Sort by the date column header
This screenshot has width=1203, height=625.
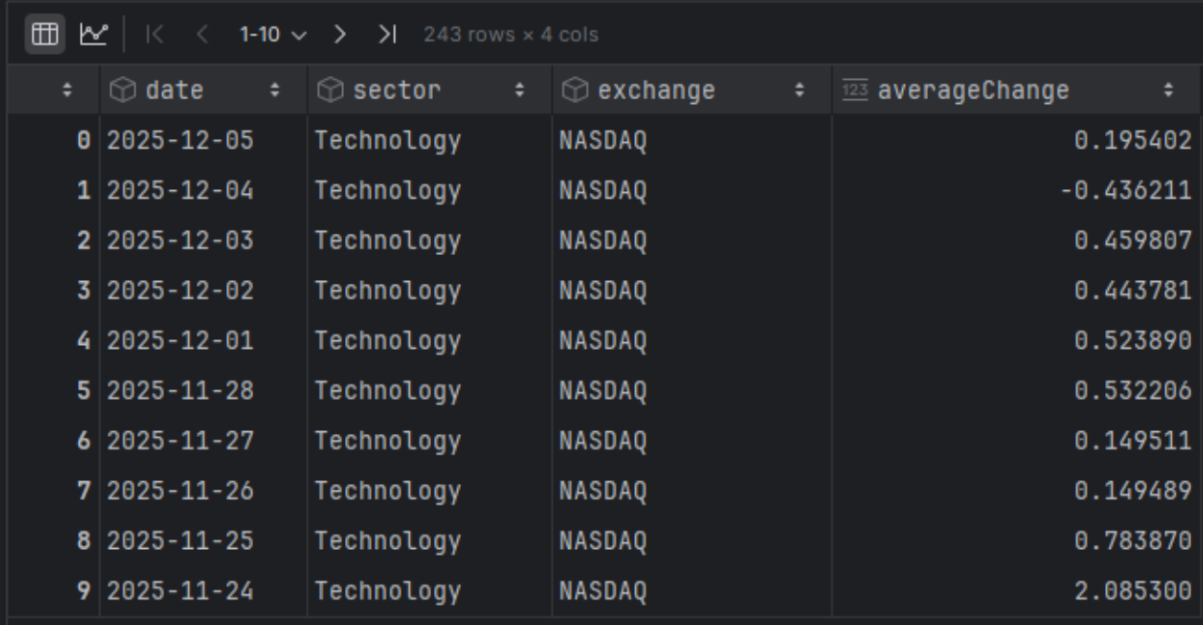(x=174, y=91)
